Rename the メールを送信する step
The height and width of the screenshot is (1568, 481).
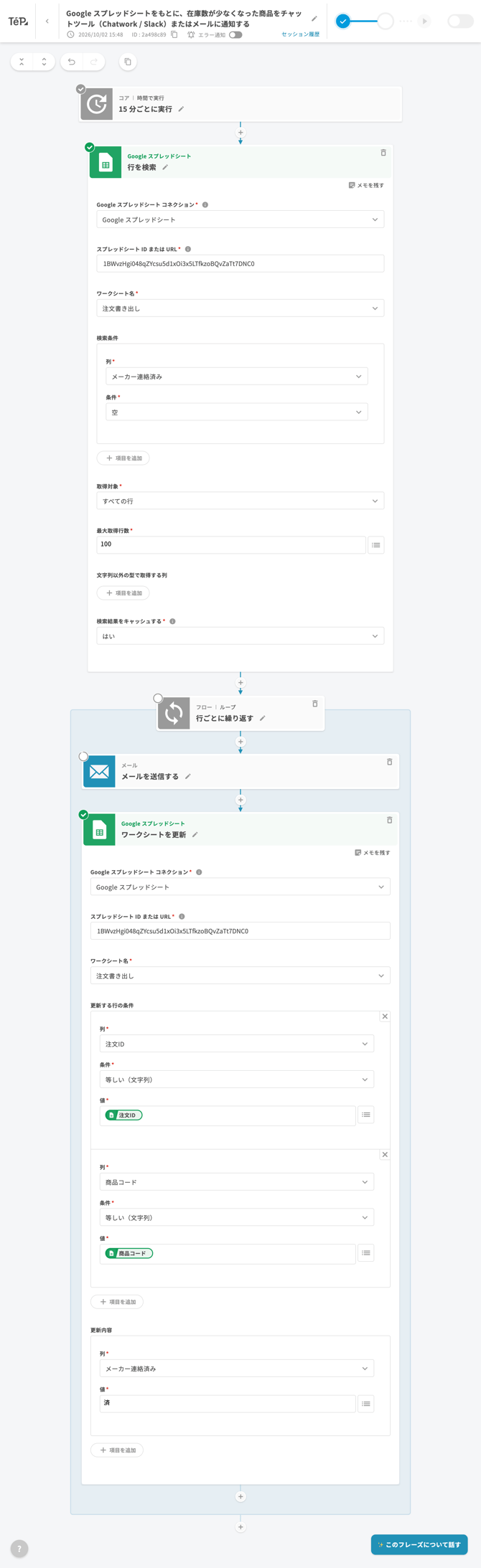pyautogui.click(x=188, y=776)
